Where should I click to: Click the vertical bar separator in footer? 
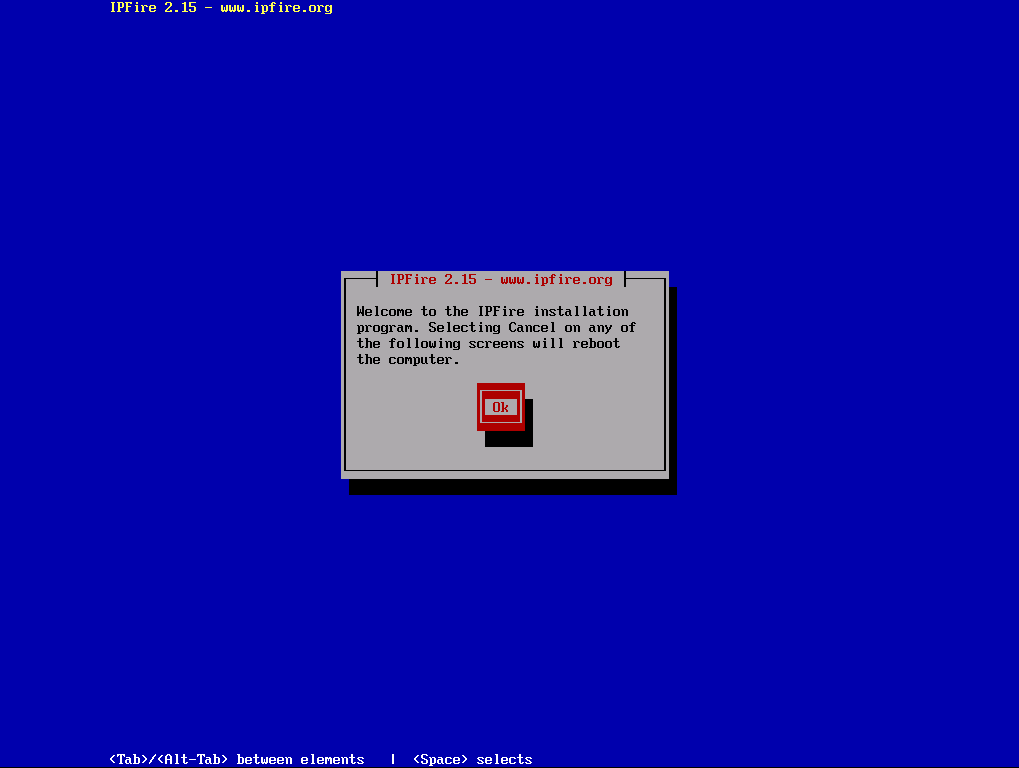tap(393, 760)
